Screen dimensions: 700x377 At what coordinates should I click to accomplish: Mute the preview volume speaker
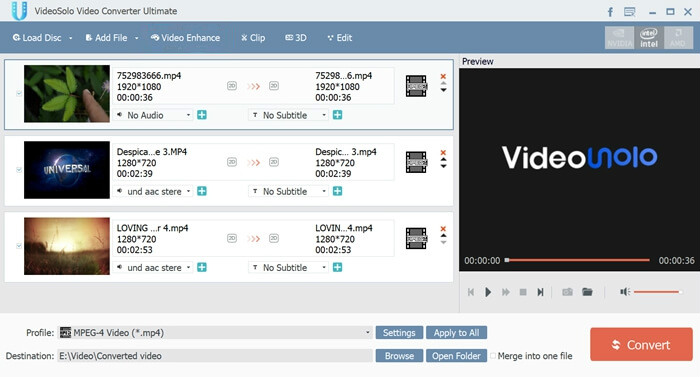625,292
